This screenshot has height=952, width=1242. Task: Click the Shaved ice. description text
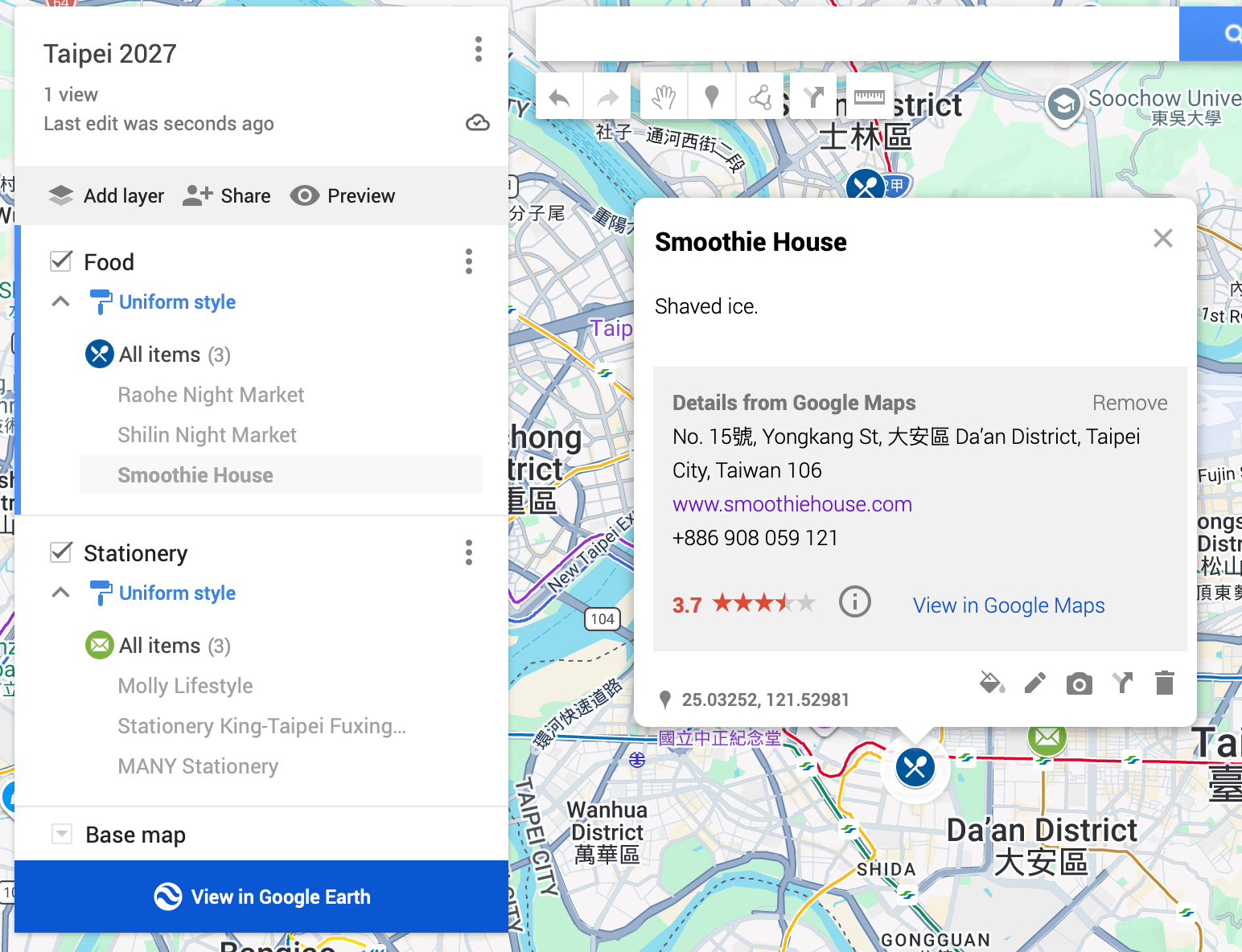coord(706,306)
